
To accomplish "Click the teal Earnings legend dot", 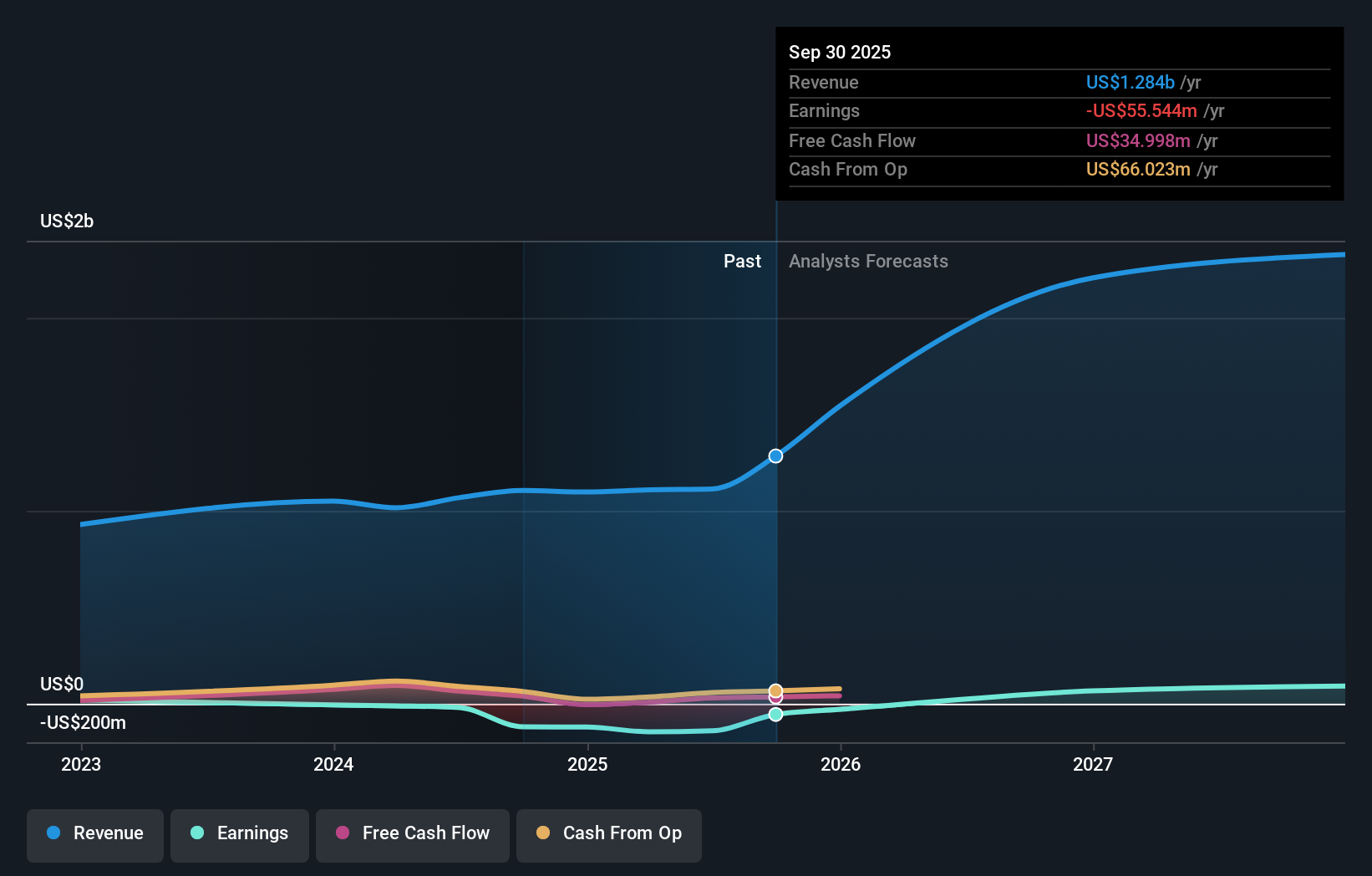I will click(x=196, y=833).
